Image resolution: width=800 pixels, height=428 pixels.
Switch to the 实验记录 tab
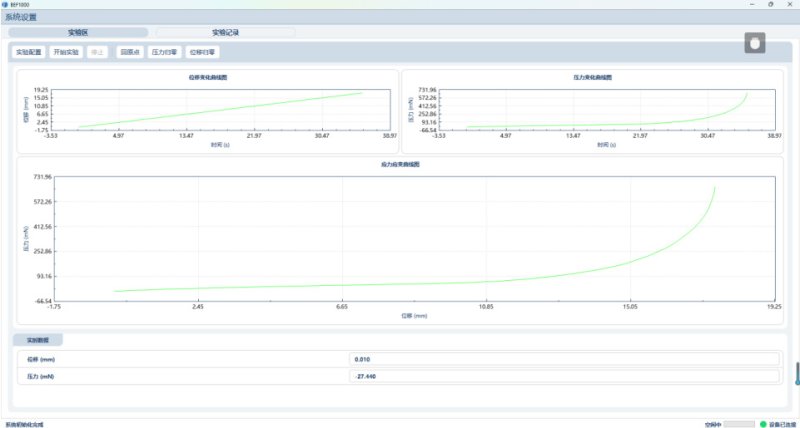point(225,33)
